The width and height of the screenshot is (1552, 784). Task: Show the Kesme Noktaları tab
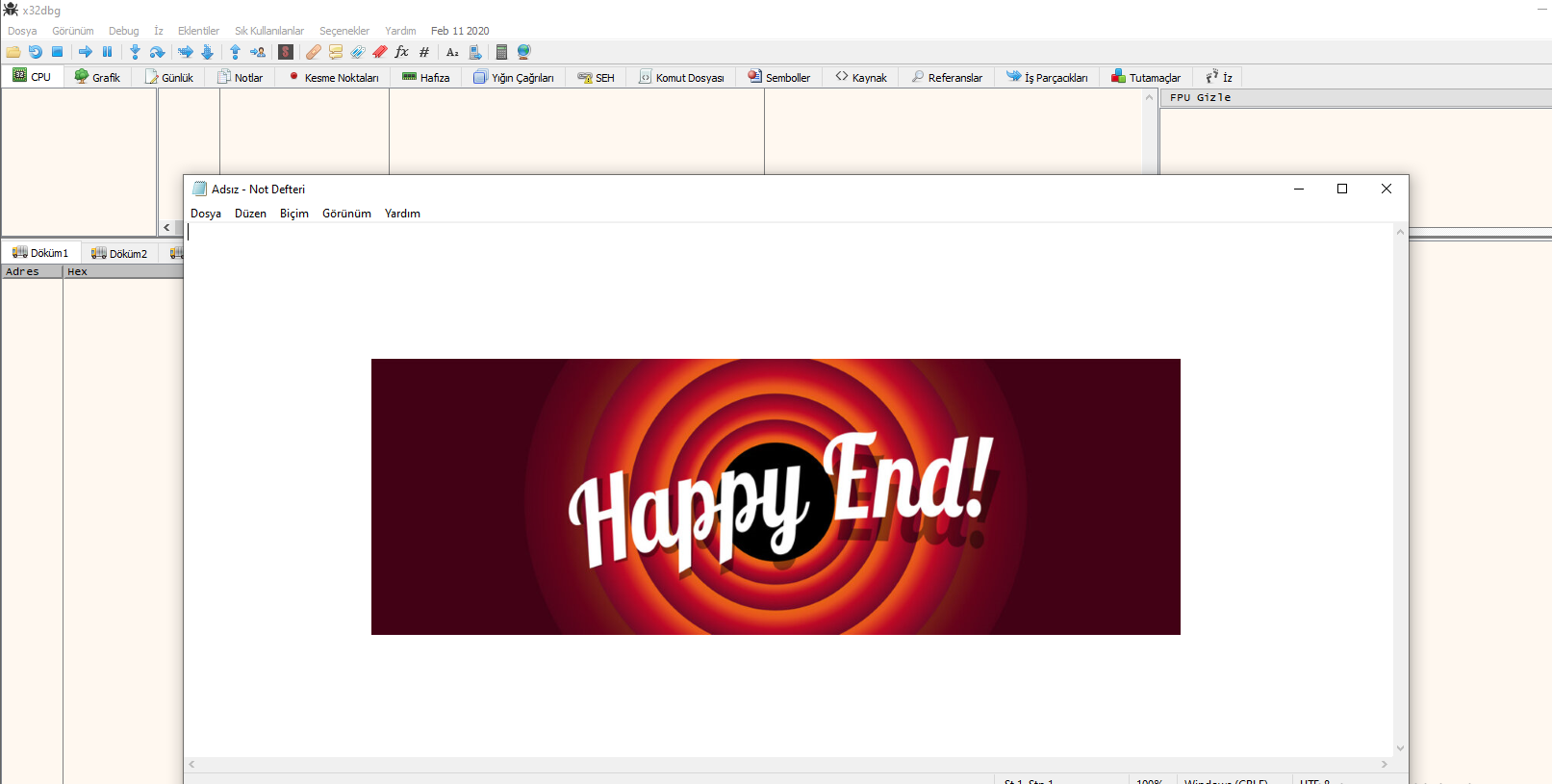pyautogui.click(x=333, y=77)
